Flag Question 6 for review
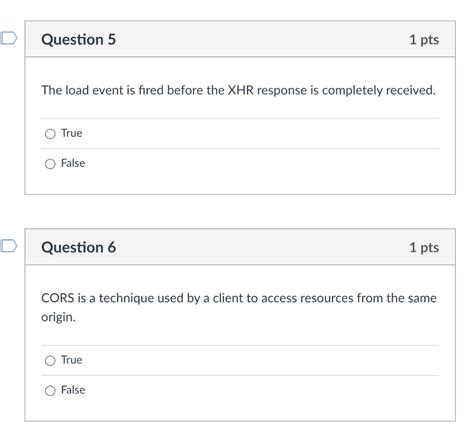Screen dimensions: 474x441 pyautogui.click(x=8, y=246)
